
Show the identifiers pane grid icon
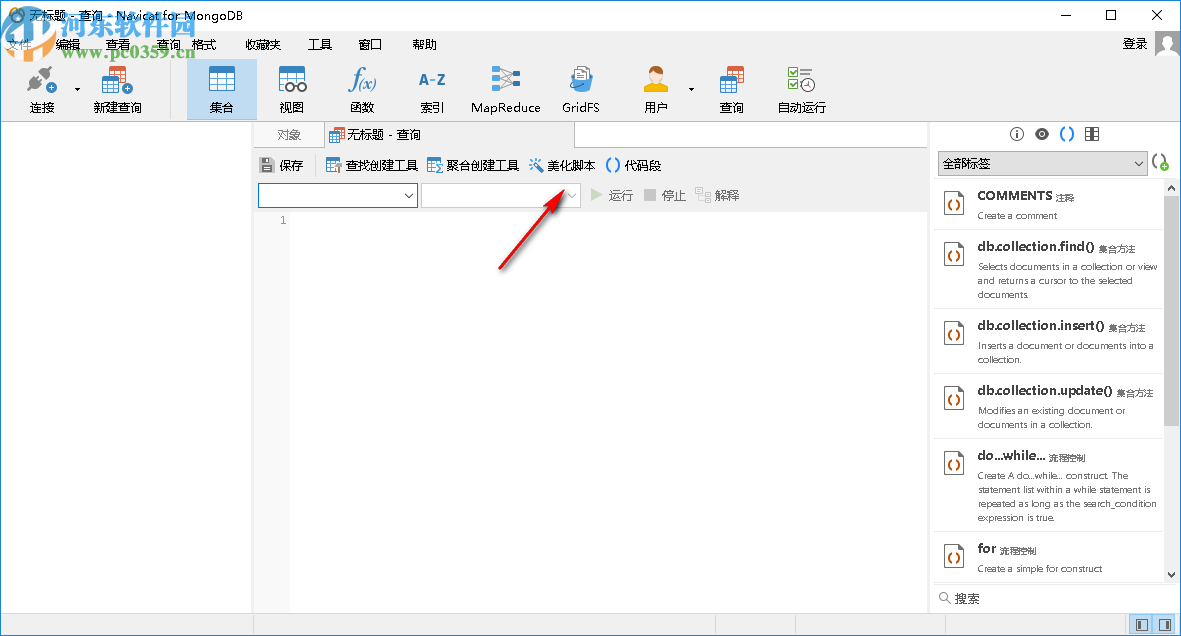click(1091, 134)
